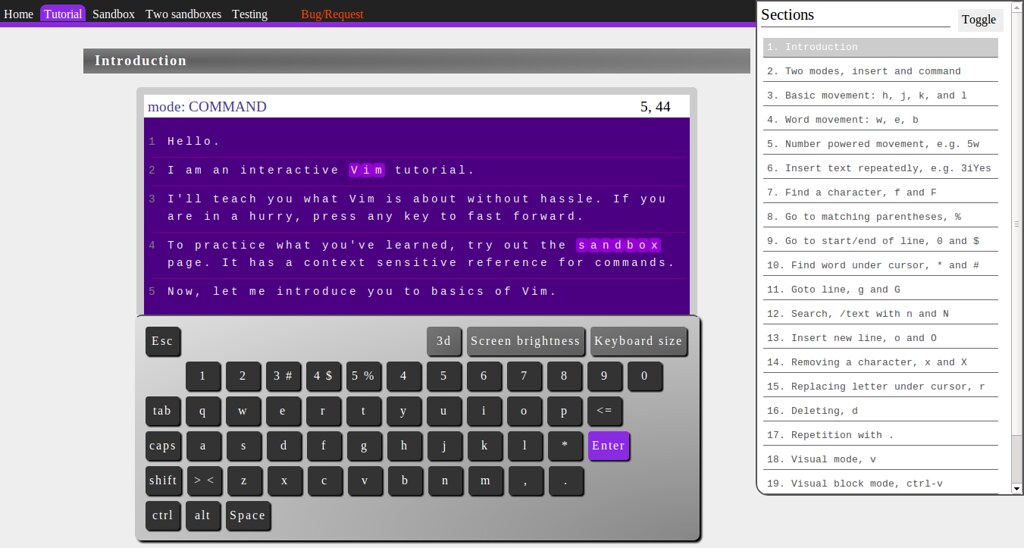The height and width of the screenshot is (548, 1024).
Task: Adjust Screen brightness setting
Action: 525,341
